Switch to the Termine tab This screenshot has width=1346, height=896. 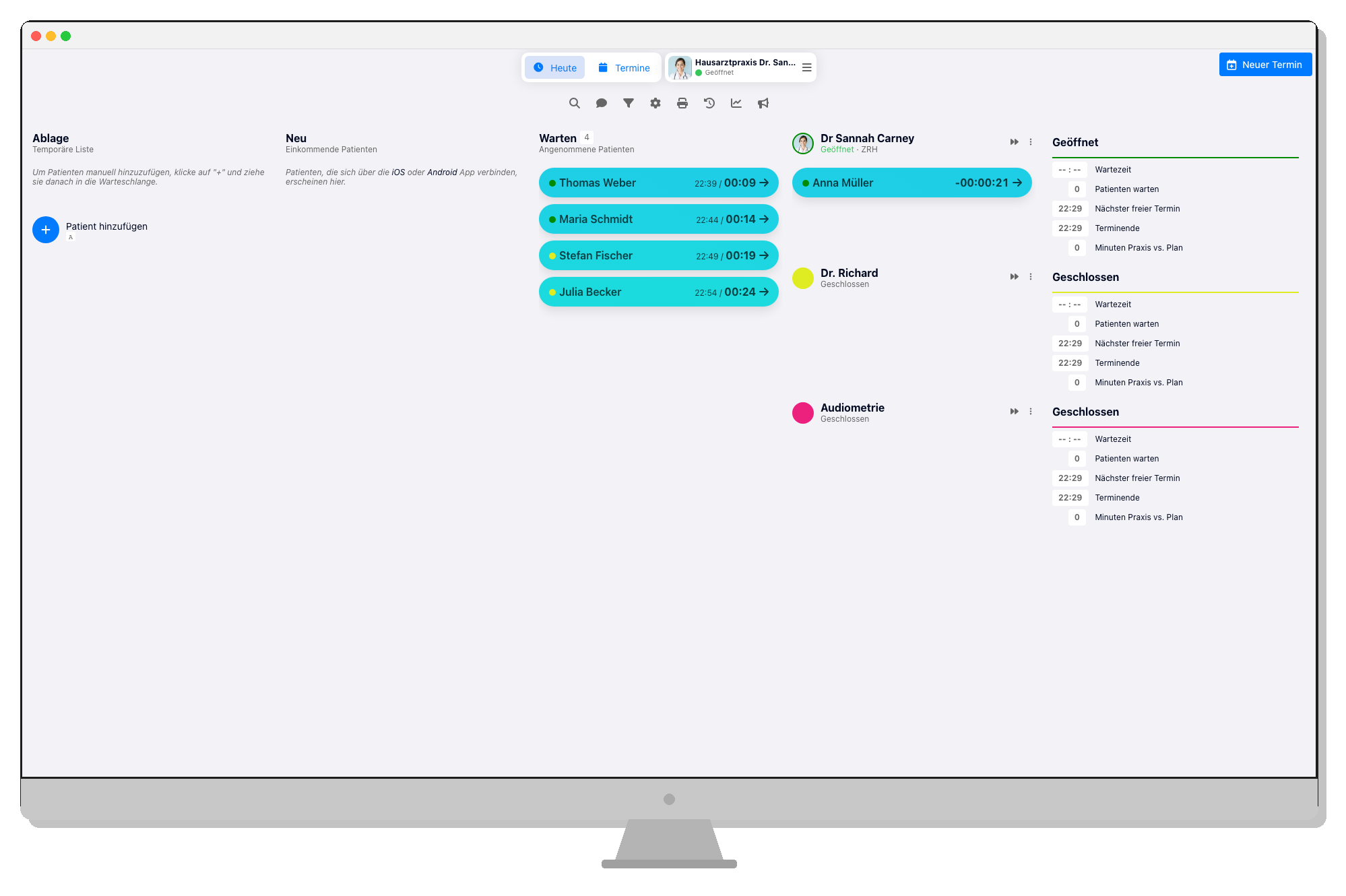point(624,67)
